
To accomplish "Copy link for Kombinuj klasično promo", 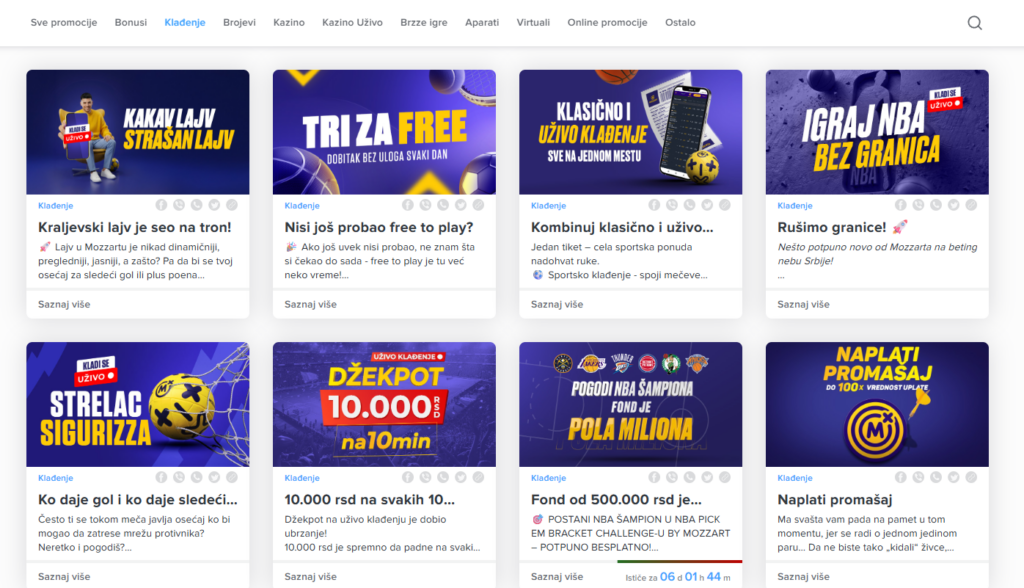I will tap(725, 205).
